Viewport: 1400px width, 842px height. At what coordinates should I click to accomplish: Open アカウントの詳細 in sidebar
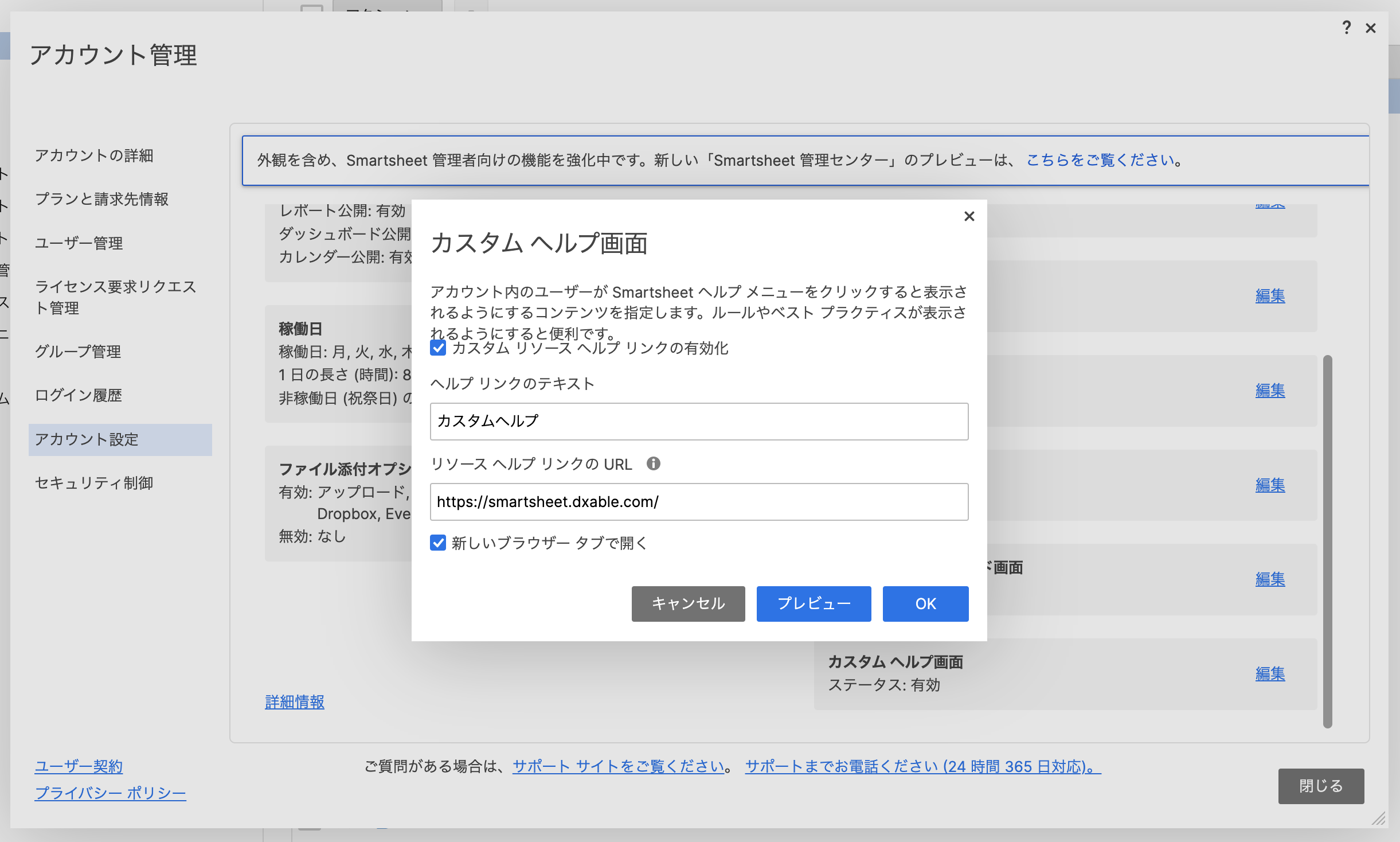click(x=94, y=155)
